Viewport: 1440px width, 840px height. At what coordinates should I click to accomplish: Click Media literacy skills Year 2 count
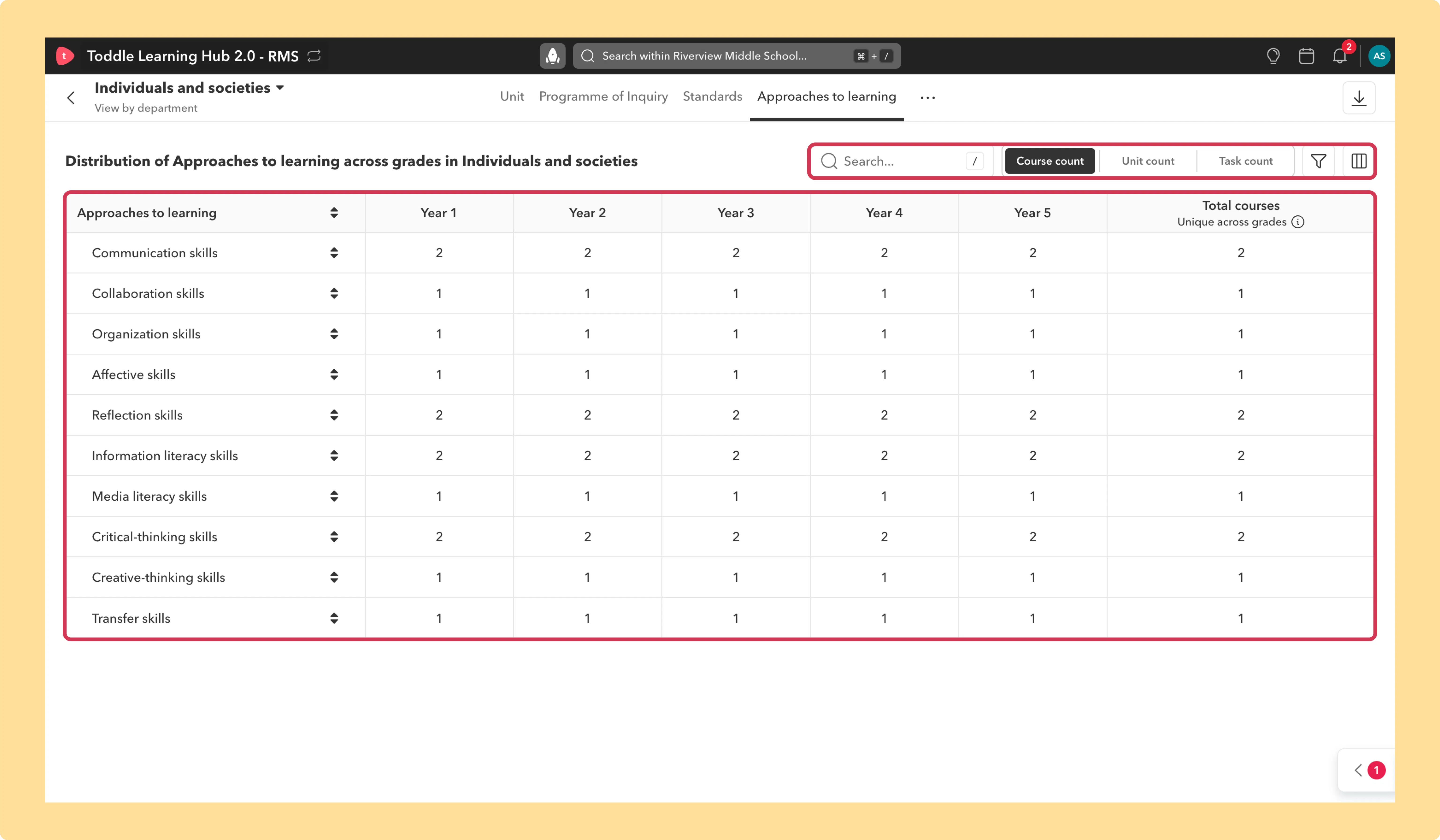coord(587,496)
